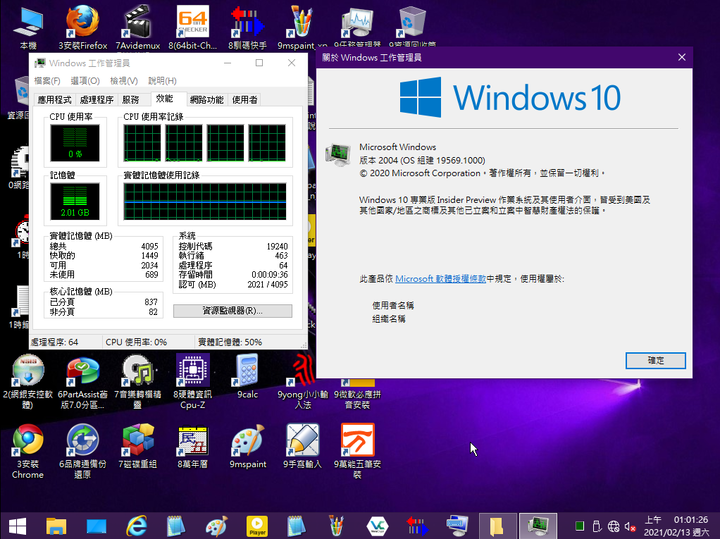Open the 8刪碼快手 desktop shortcut
The width and height of the screenshot is (720, 539).
(248, 28)
